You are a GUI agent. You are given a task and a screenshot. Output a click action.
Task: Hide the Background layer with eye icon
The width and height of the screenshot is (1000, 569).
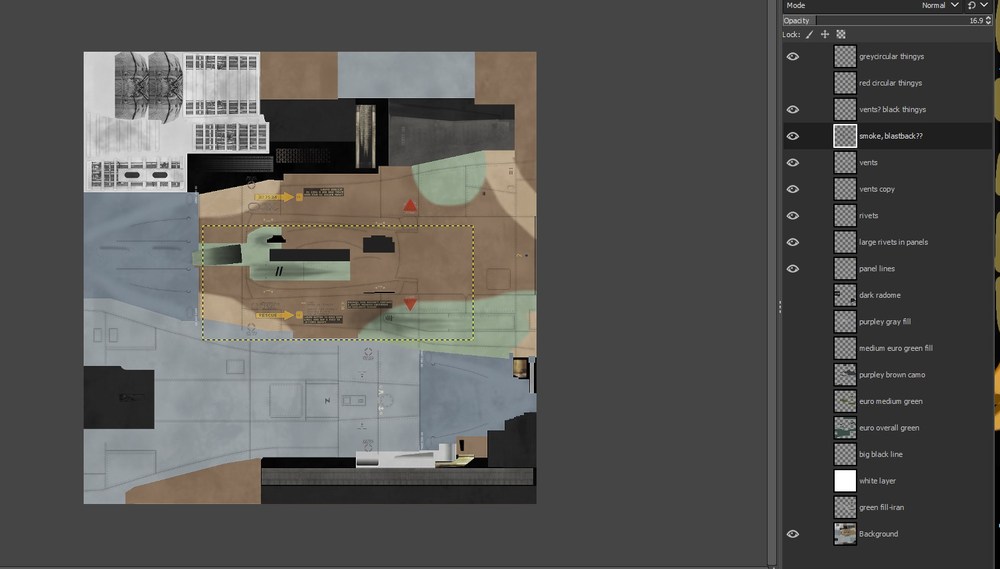(x=793, y=534)
